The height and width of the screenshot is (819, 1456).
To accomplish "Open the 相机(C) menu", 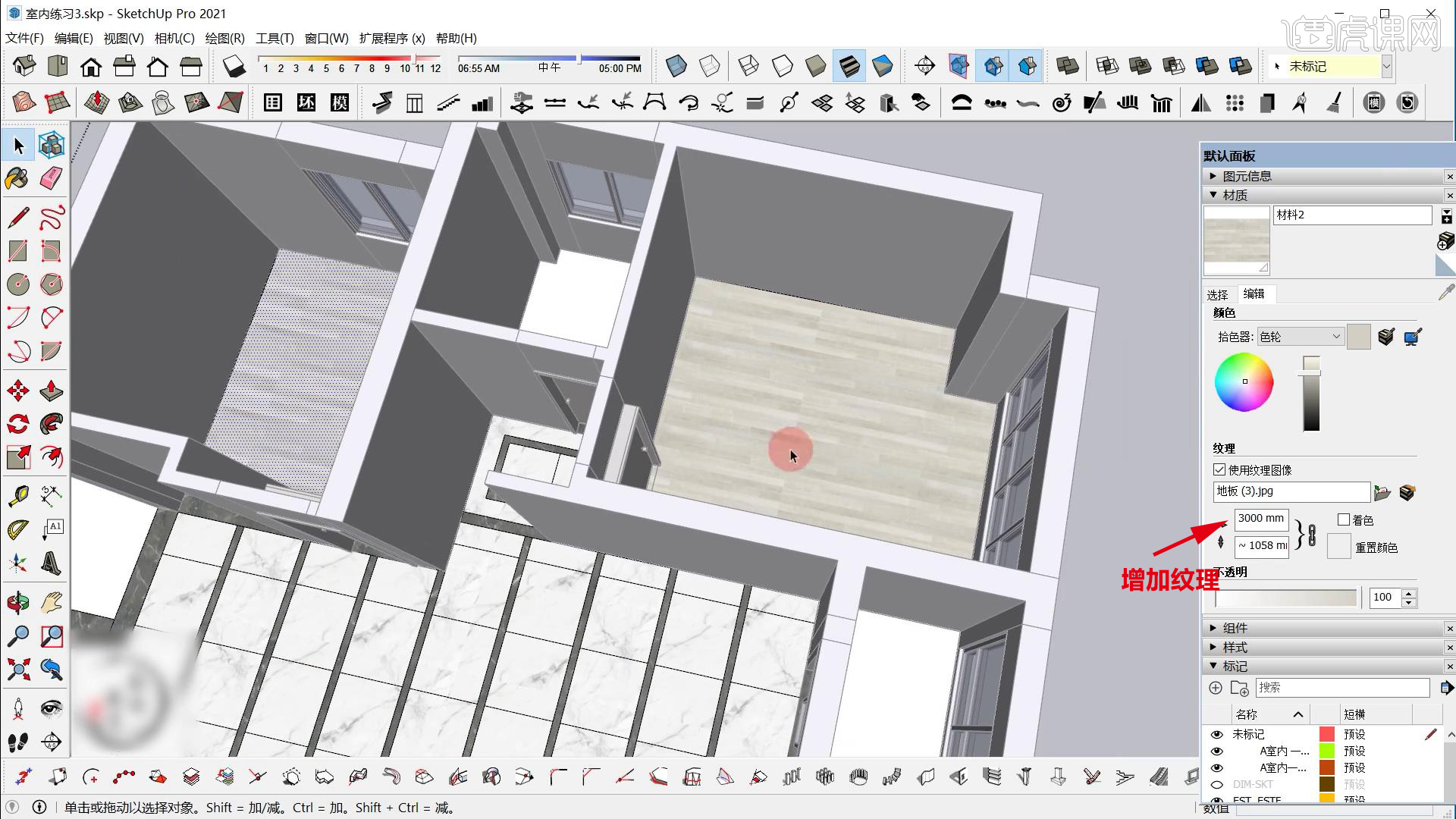I will coord(174,38).
